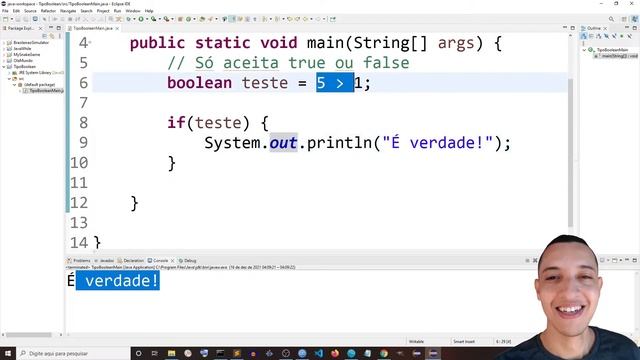Image resolution: width=640 pixels, height=360 pixels.
Task: Open Visual Studio Code from taskbar
Action: (319, 353)
